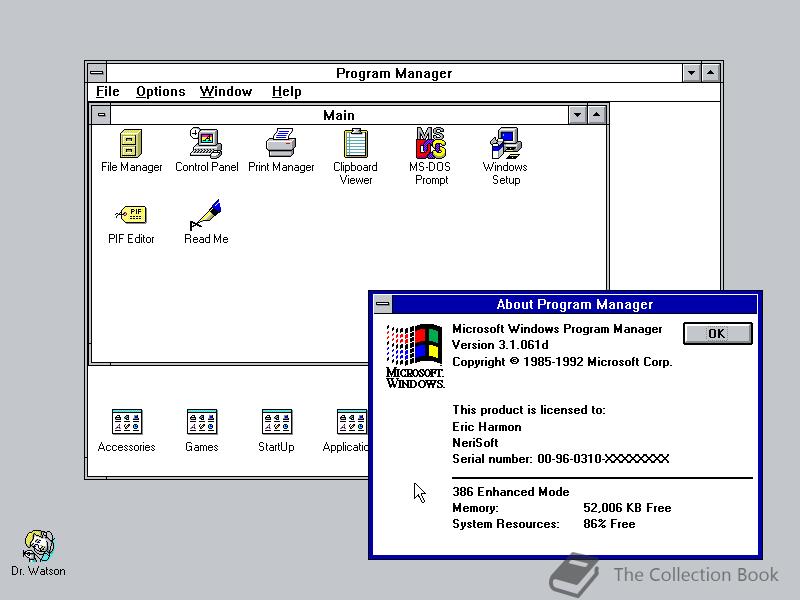Viewport: 800px width, 600px height.
Task: Minimize the Main group window
Action: pyautogui.click(x=577, y=115)
